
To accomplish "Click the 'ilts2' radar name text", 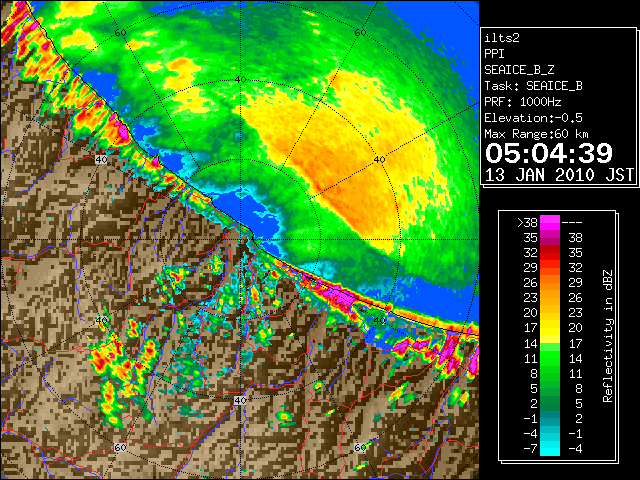I will [502, 38].
